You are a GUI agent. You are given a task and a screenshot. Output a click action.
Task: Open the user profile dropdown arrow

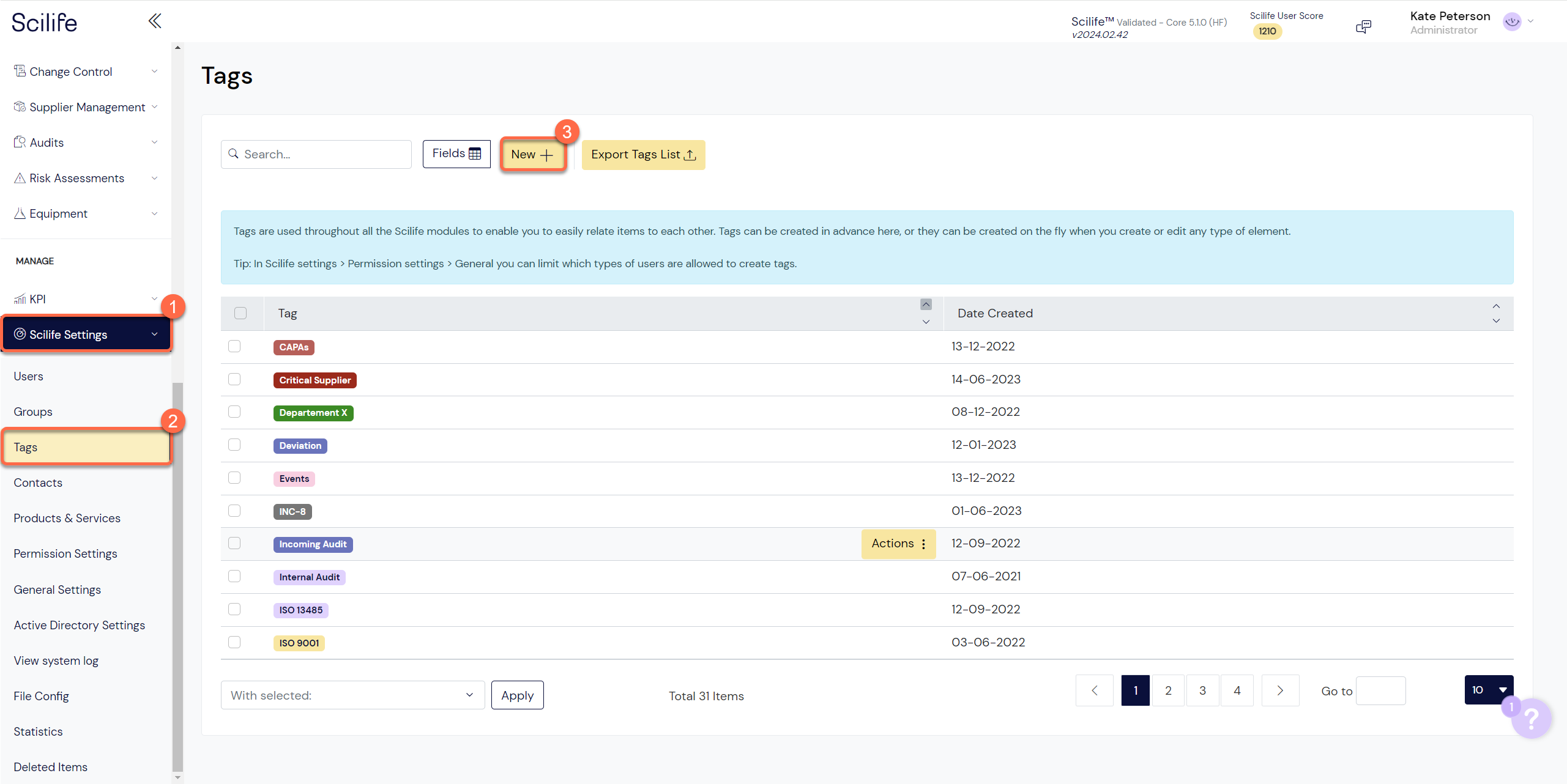point(1531,21)
